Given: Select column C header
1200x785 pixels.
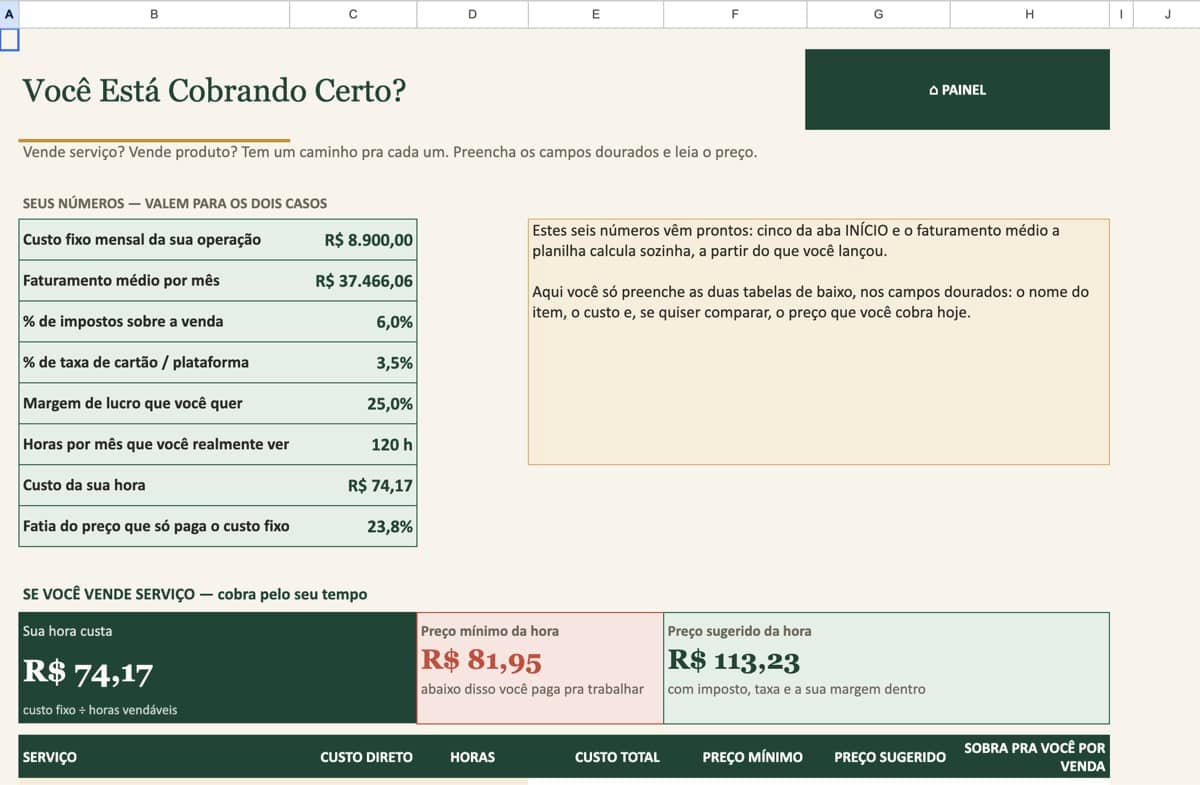Looking at the screenshot, I should [353, 14].
